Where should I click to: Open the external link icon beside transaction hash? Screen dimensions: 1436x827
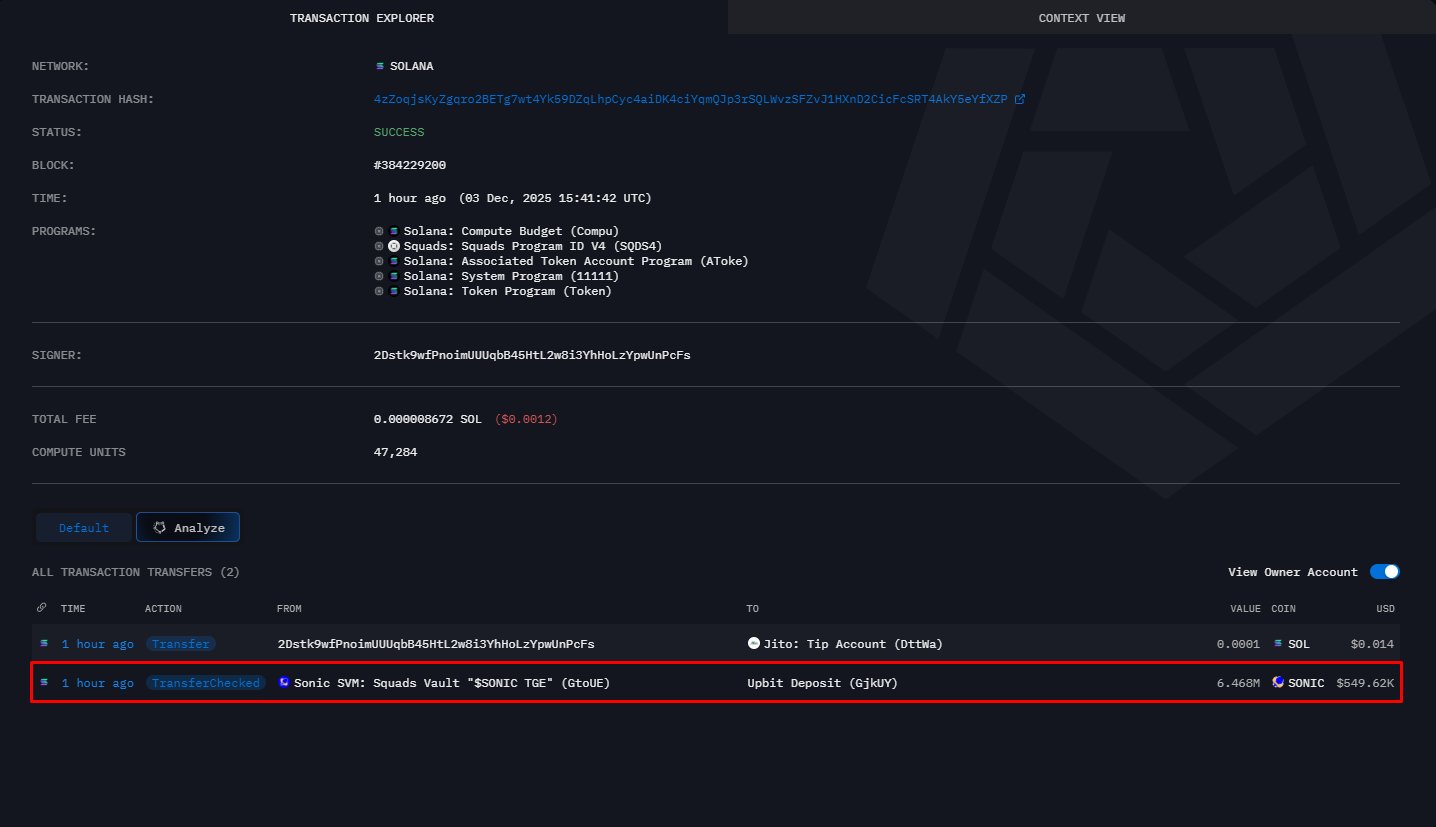(1019, 99)
